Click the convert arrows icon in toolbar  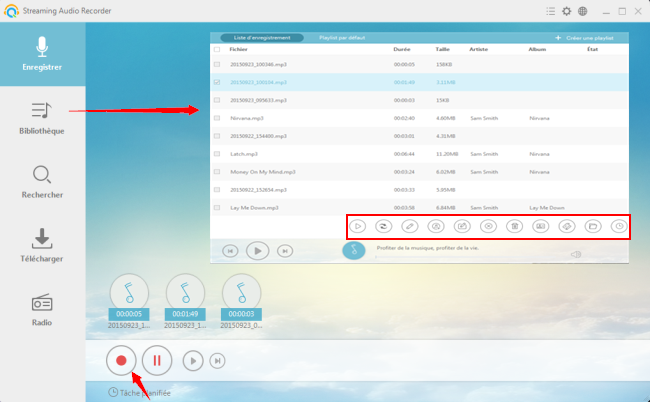383,226
